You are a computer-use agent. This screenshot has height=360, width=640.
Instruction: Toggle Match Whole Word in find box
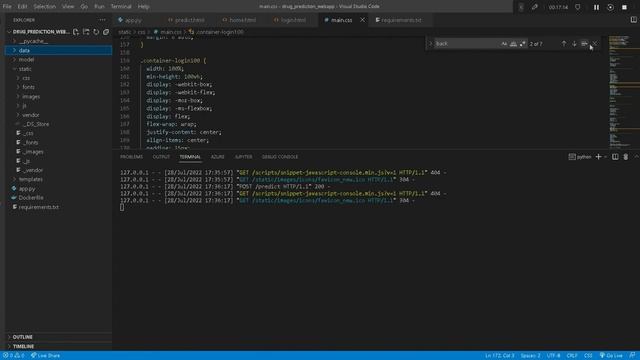point(513,44)
